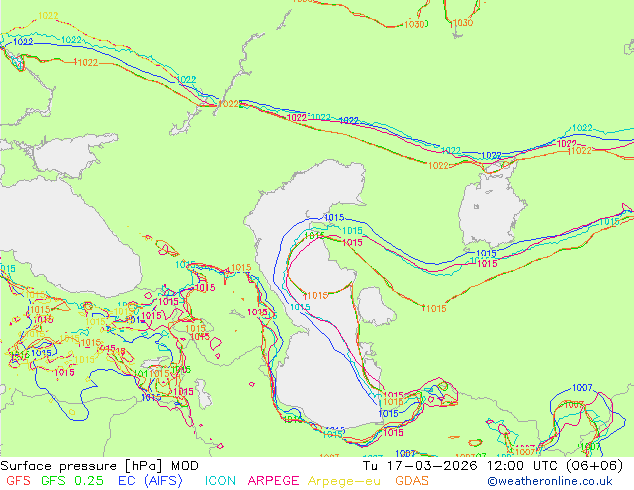634x490 pixels.
Task: Click the Arpege-eu legend label
Action: [x=344, y=481]
